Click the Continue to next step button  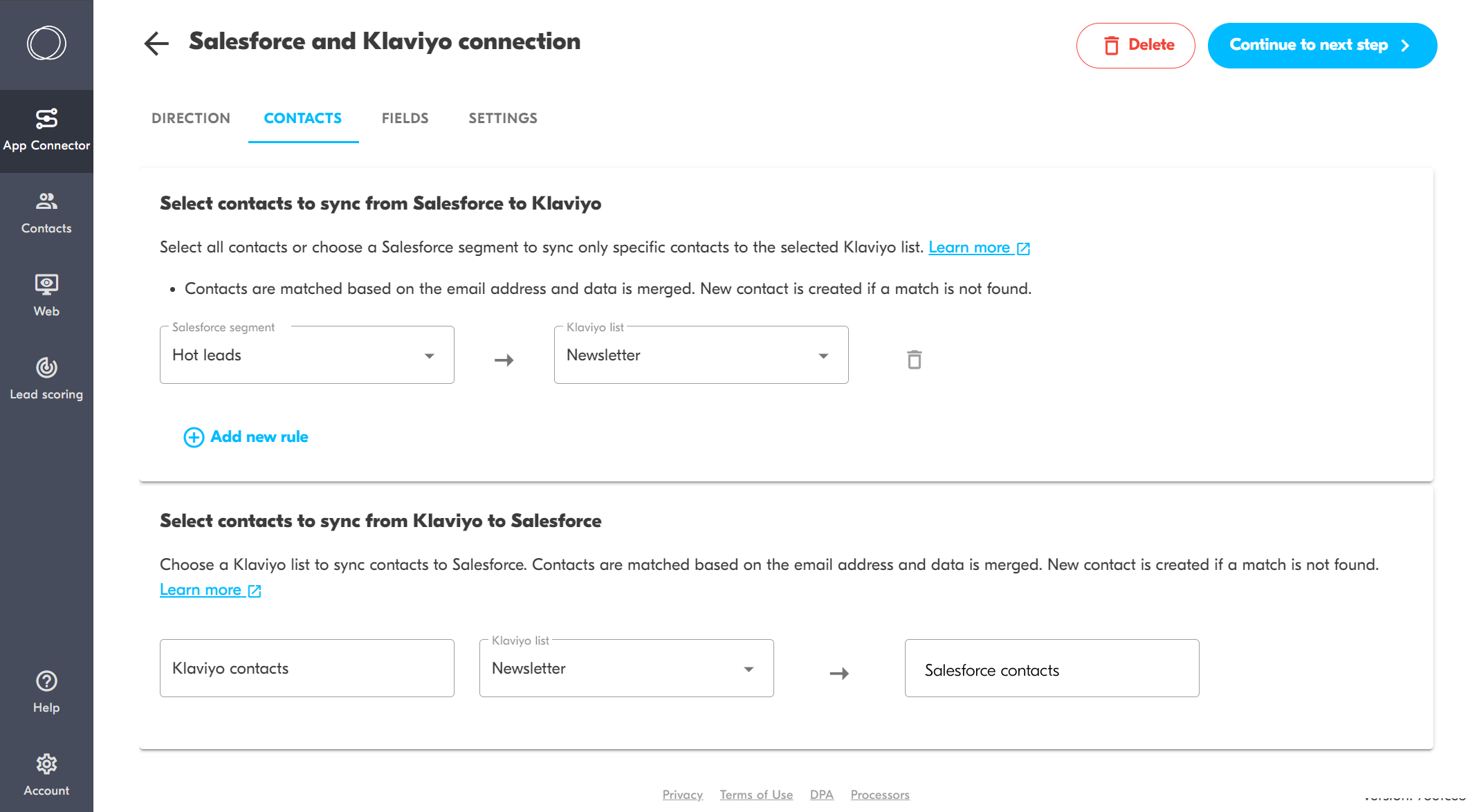coord(1320,44)
